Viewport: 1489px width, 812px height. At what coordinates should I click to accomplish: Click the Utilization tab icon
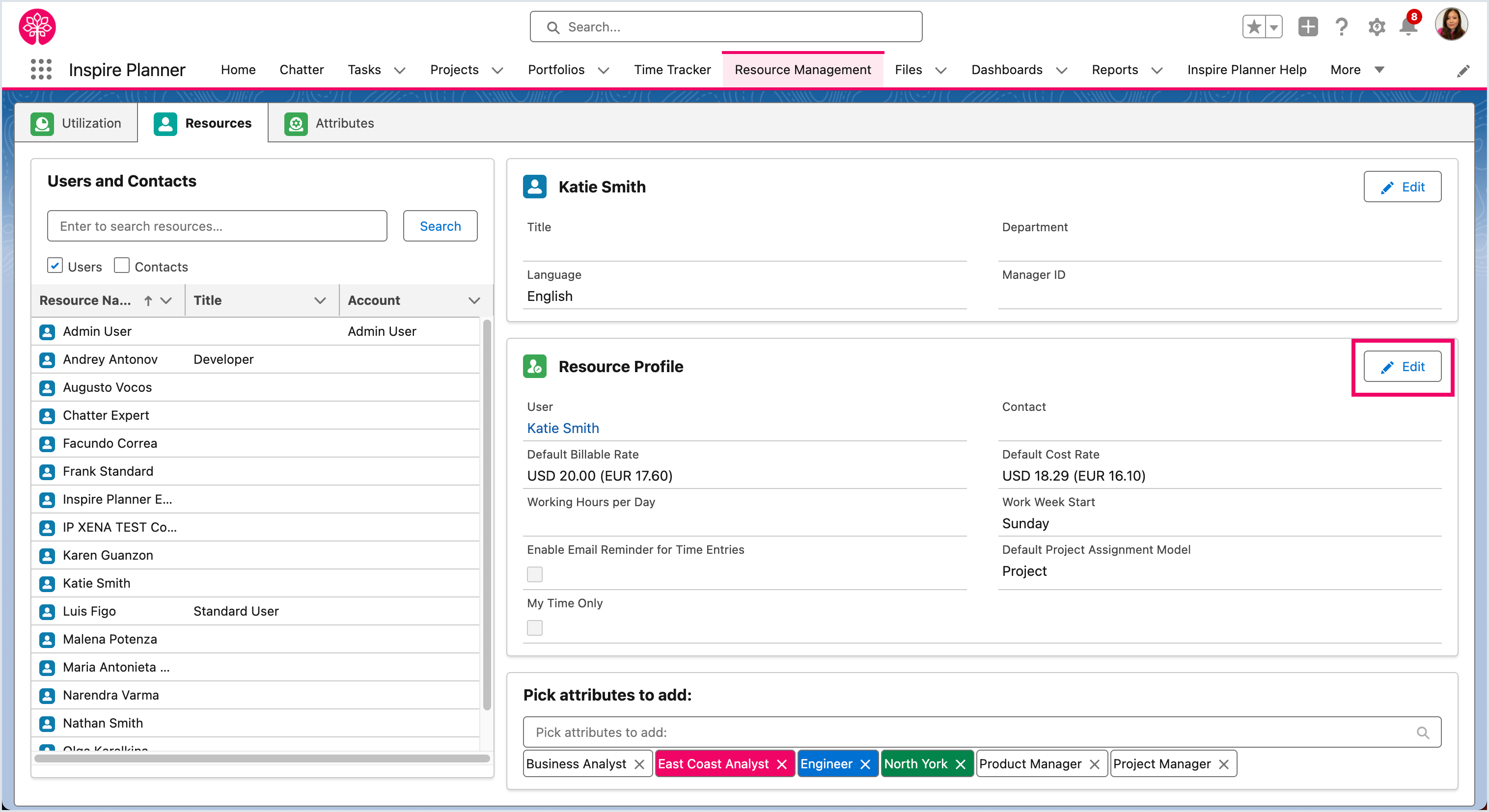(42, 124)
